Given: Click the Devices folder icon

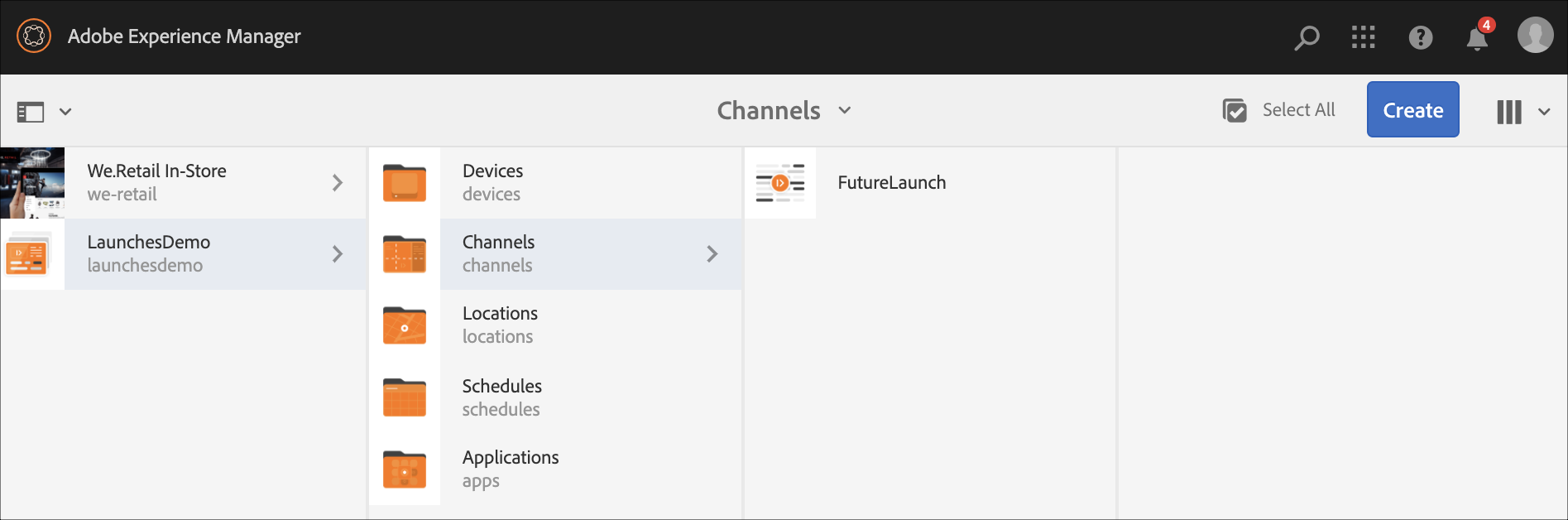Looking at the screenshot, I should click(405, 183).
